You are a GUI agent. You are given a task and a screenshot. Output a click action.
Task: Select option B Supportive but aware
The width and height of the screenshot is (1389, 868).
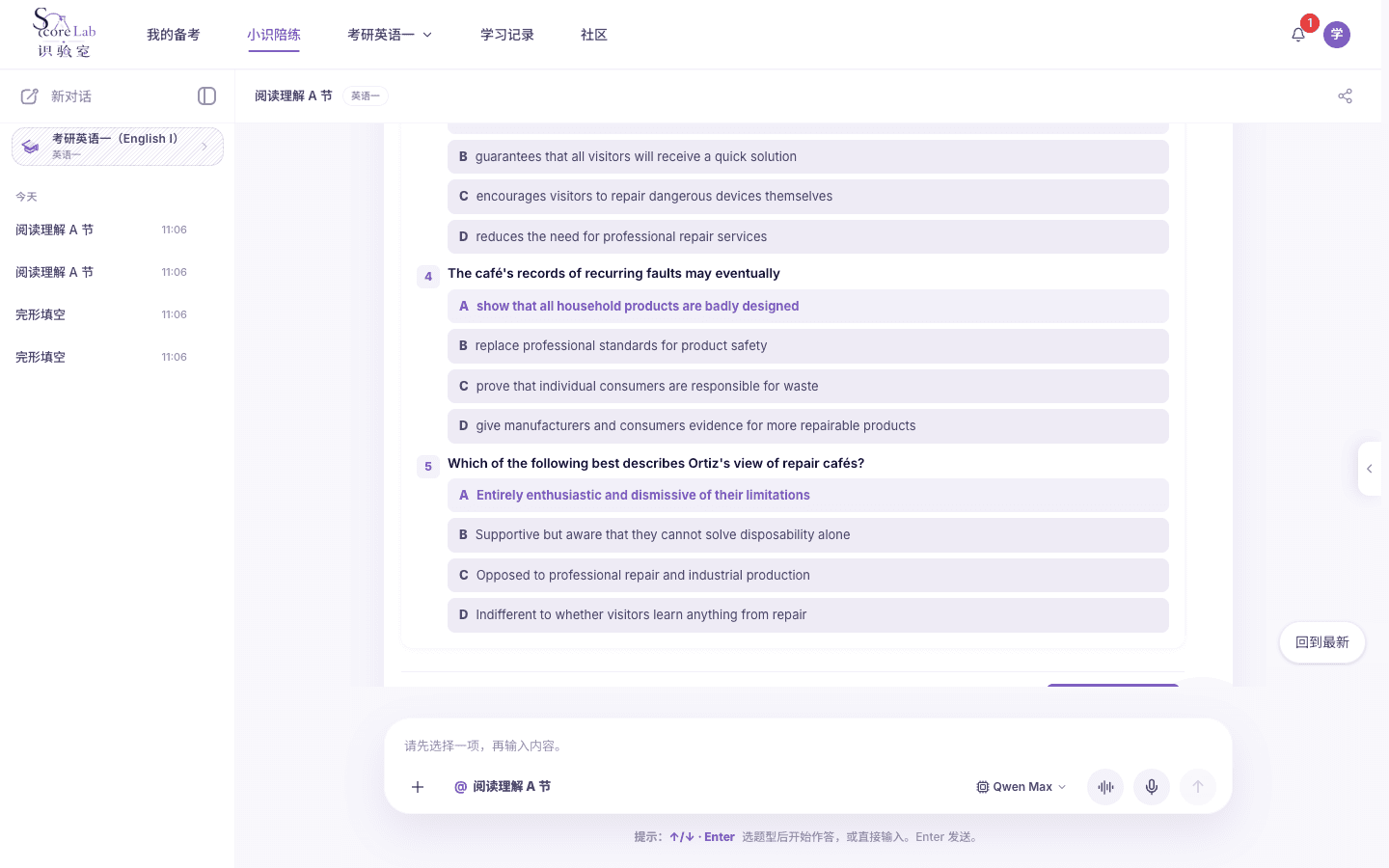coord(808,535)
